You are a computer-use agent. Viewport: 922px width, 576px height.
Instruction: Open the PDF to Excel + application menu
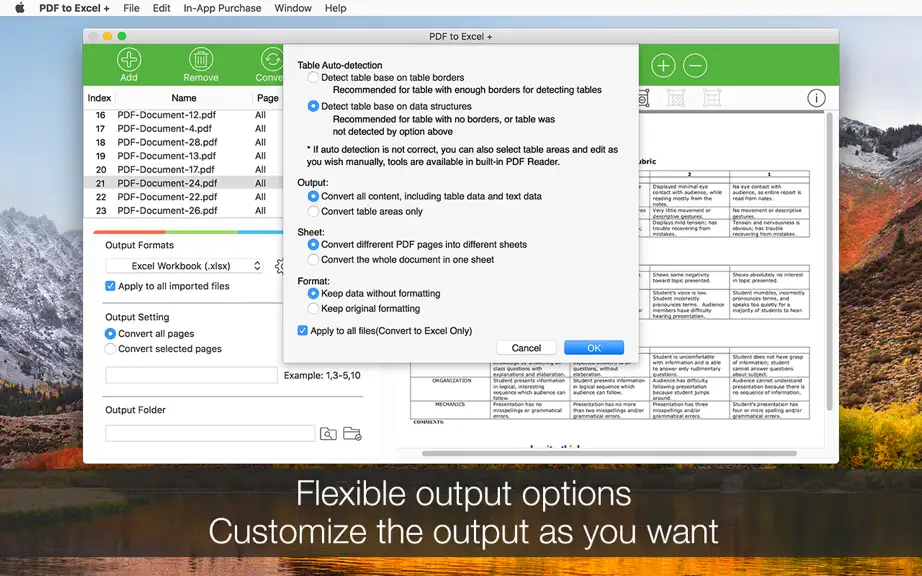coord(75,8)
